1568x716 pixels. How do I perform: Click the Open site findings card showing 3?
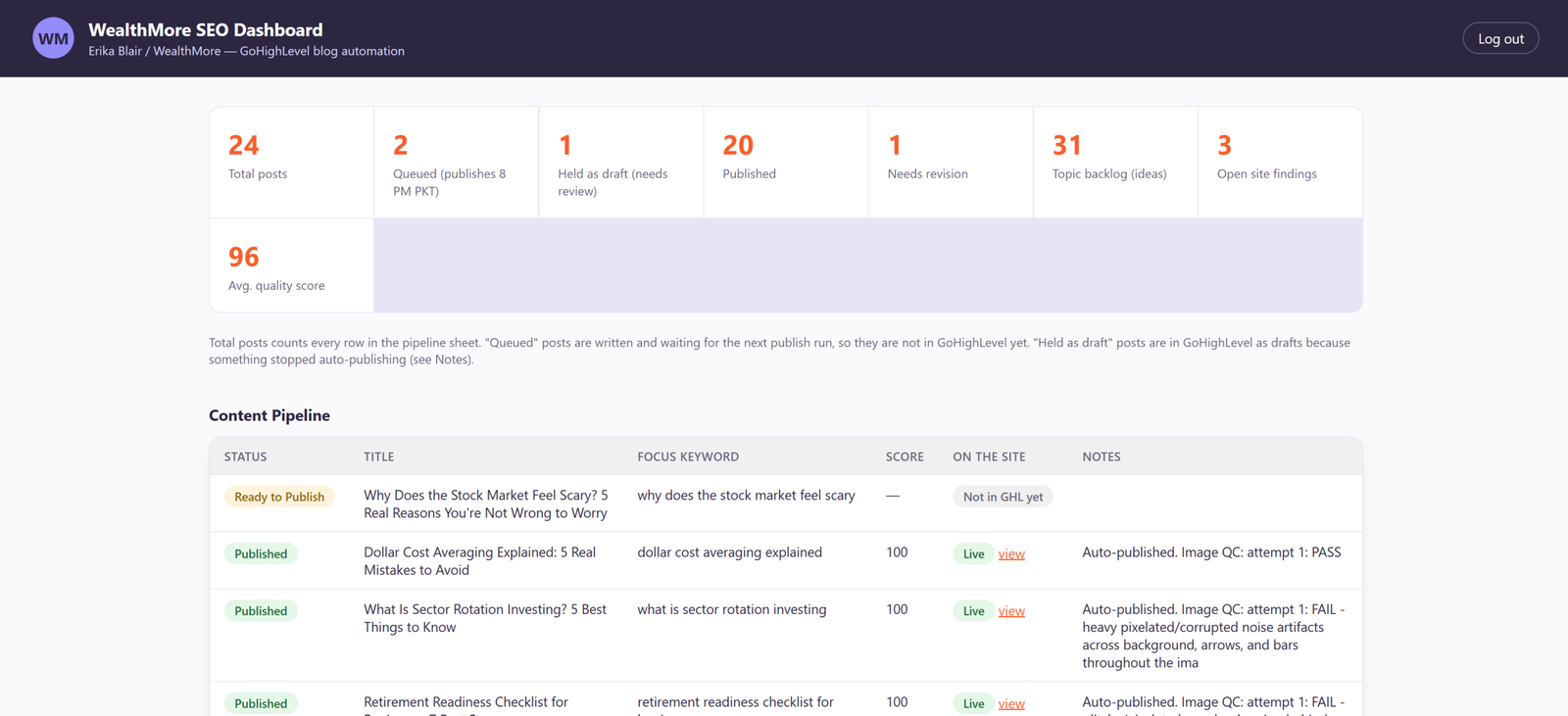pyautogui.click(x=1280, y=163)
